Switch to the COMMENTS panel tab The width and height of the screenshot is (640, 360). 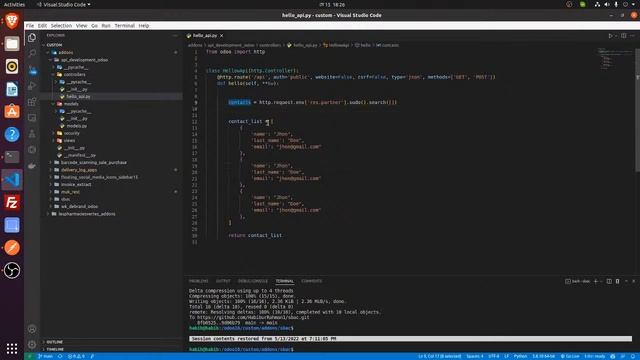(311, 281)
